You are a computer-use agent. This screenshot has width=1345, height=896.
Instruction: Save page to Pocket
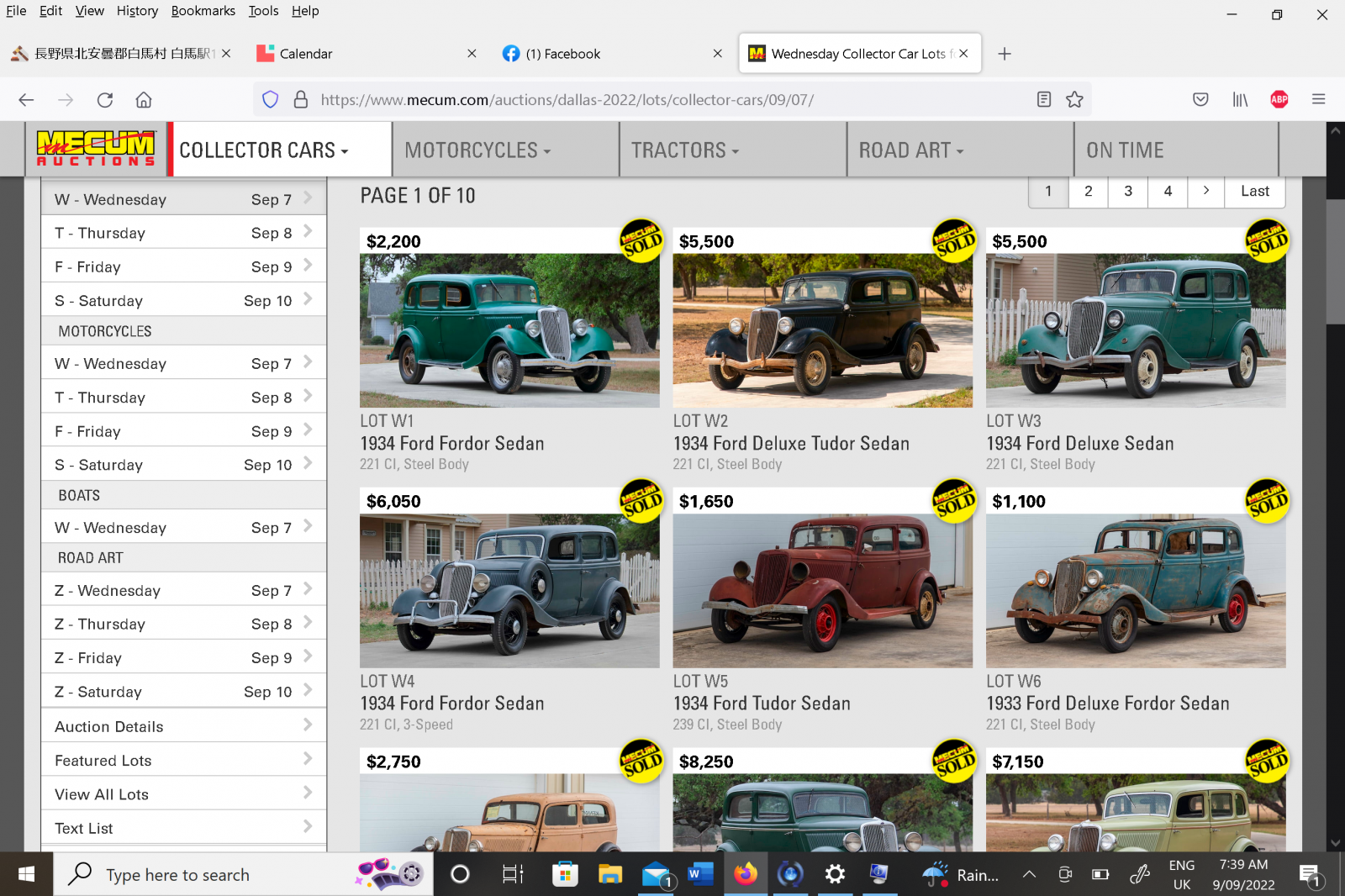point(1200,100)
